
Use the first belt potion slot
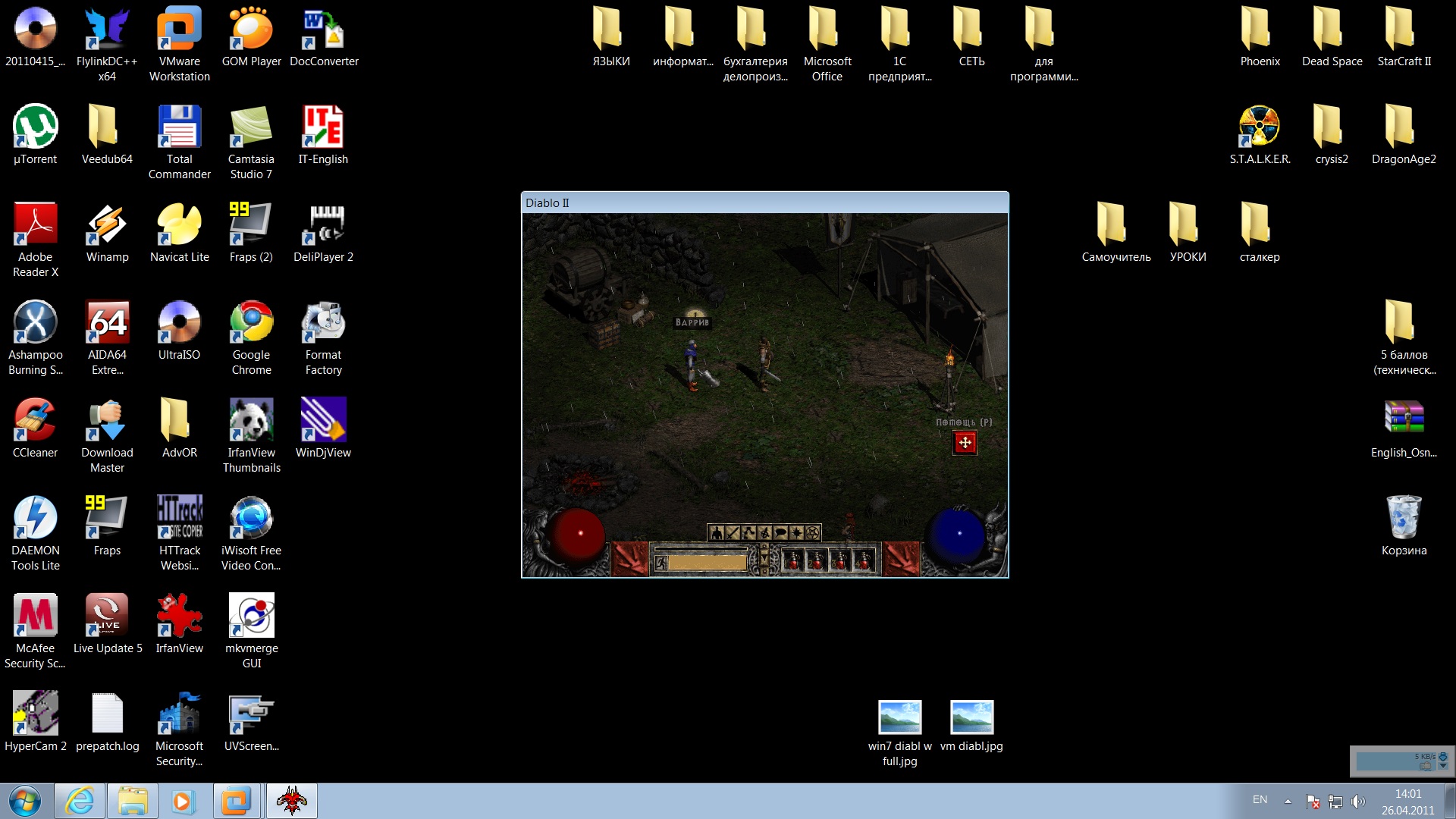point(793,560)
